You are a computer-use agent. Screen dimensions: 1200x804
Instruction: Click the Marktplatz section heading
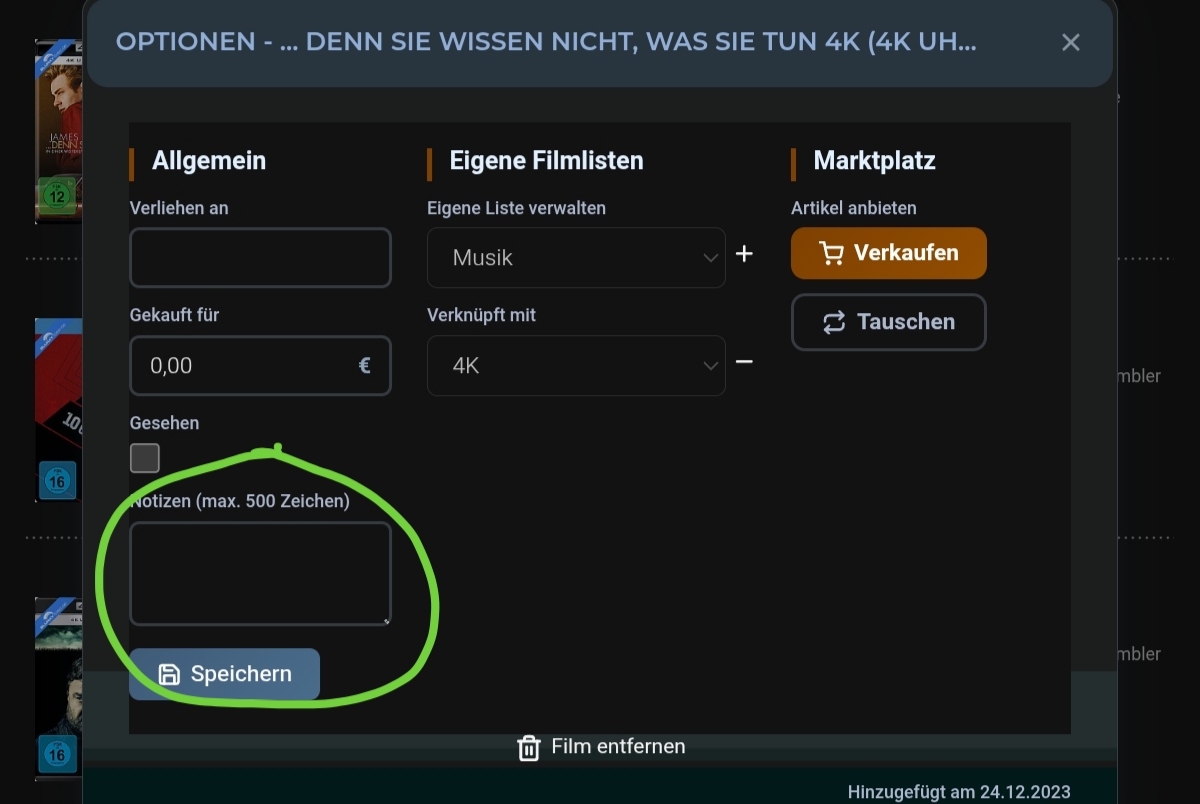point(874,160)
